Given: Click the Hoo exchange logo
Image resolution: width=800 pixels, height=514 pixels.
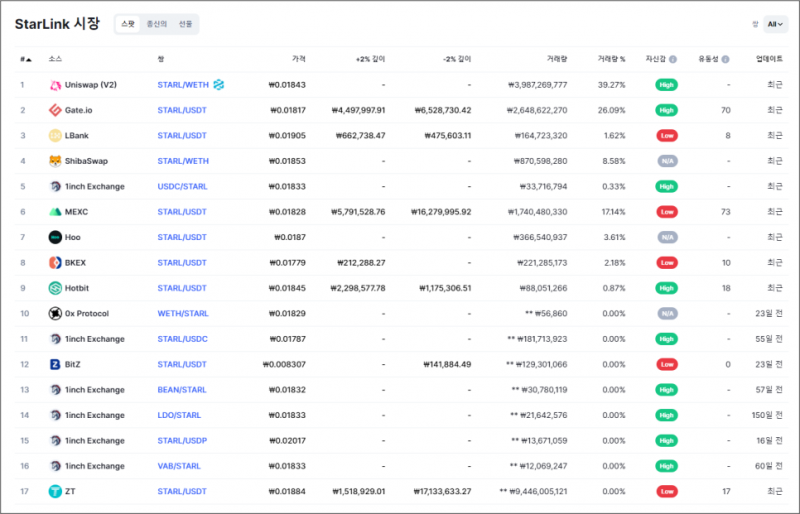Looking at the screenshot, I should pyautogui.click(x=55, y=237).
